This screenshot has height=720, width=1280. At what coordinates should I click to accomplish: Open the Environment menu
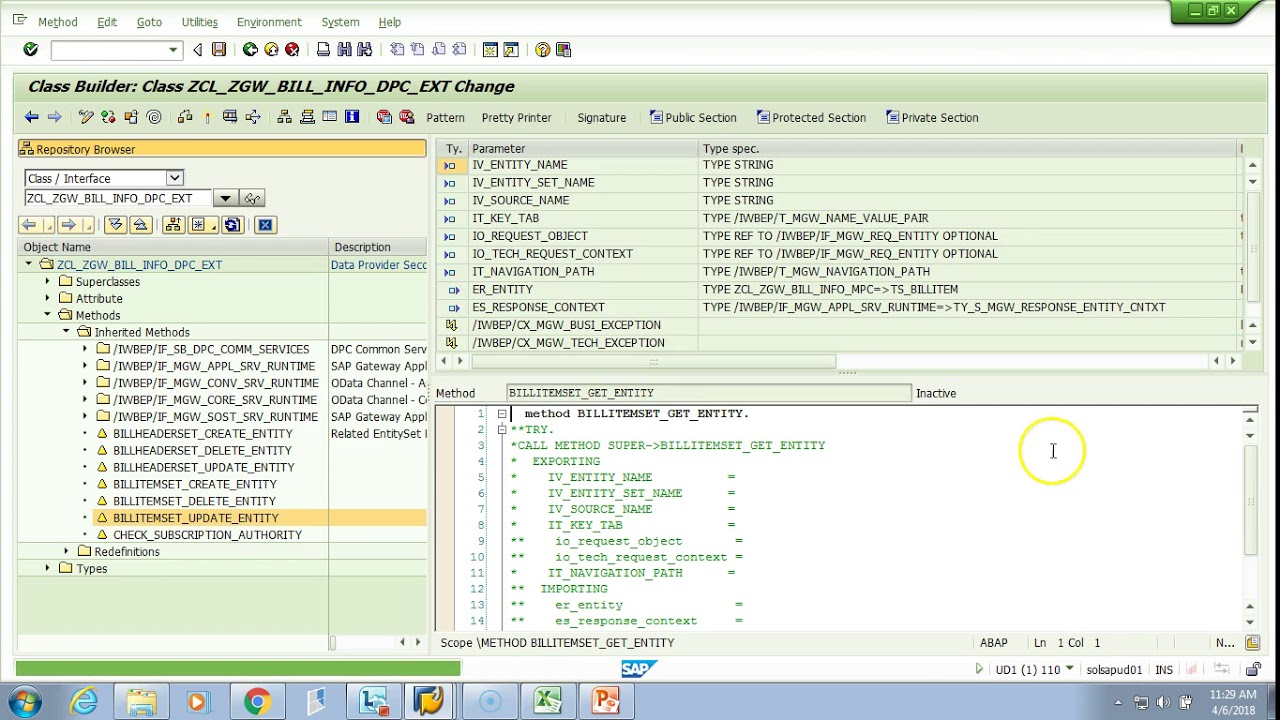(269, 22)
